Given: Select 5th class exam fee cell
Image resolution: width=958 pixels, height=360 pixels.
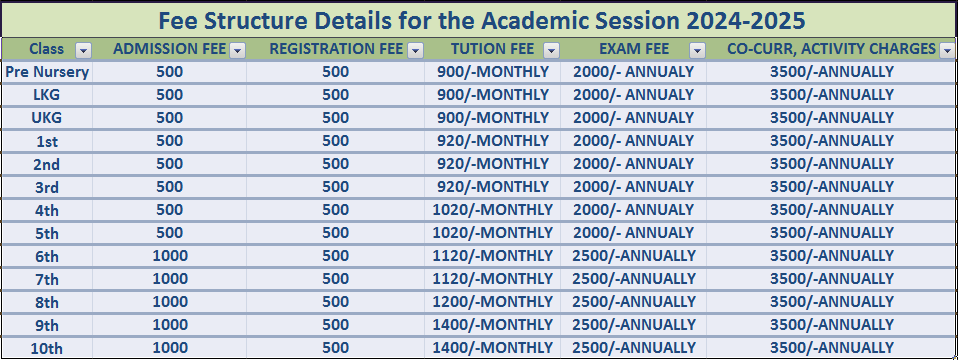Looking at the screenshot, I should (634, 233).
